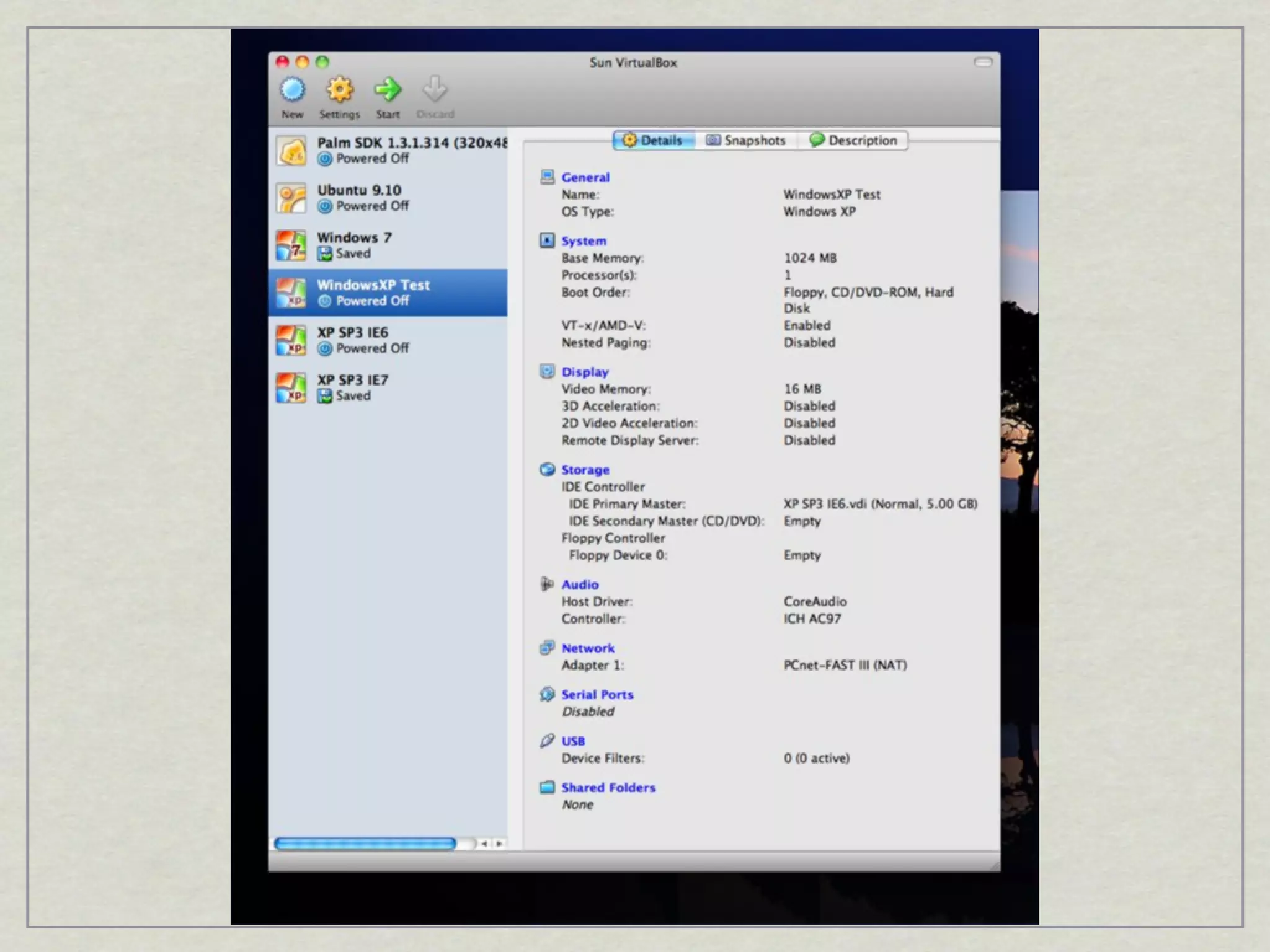
Task: Open the USB section link
Action: 573,741
